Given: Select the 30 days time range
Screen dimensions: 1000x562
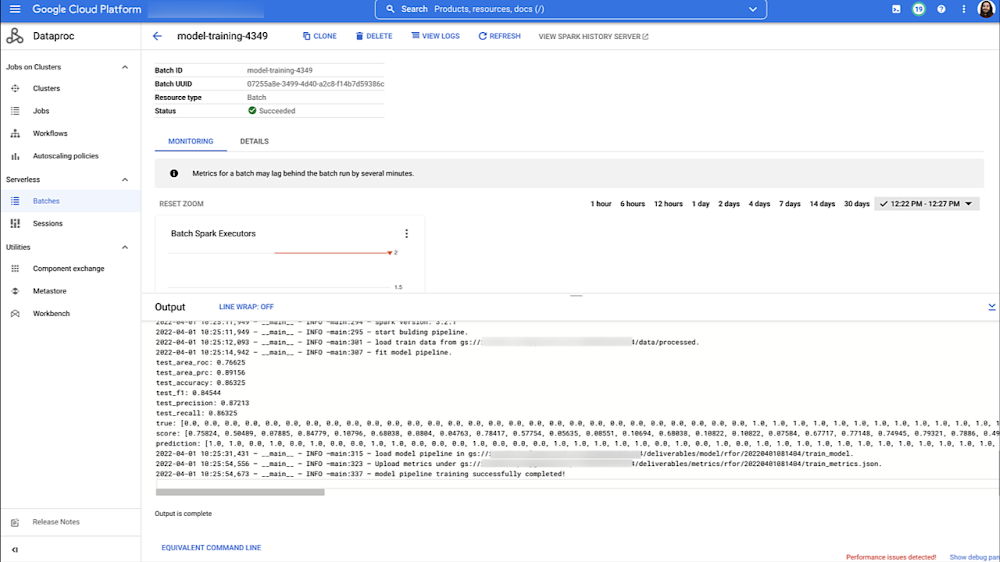Looking at the screenshot, I should pos(857,204).
